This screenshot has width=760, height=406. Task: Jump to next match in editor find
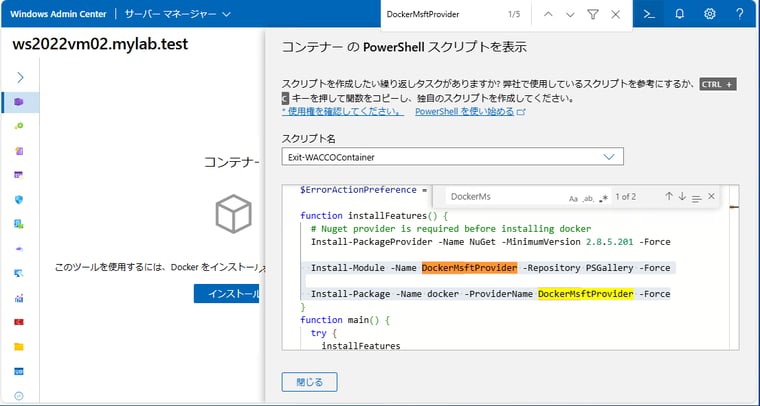[682, 196]
